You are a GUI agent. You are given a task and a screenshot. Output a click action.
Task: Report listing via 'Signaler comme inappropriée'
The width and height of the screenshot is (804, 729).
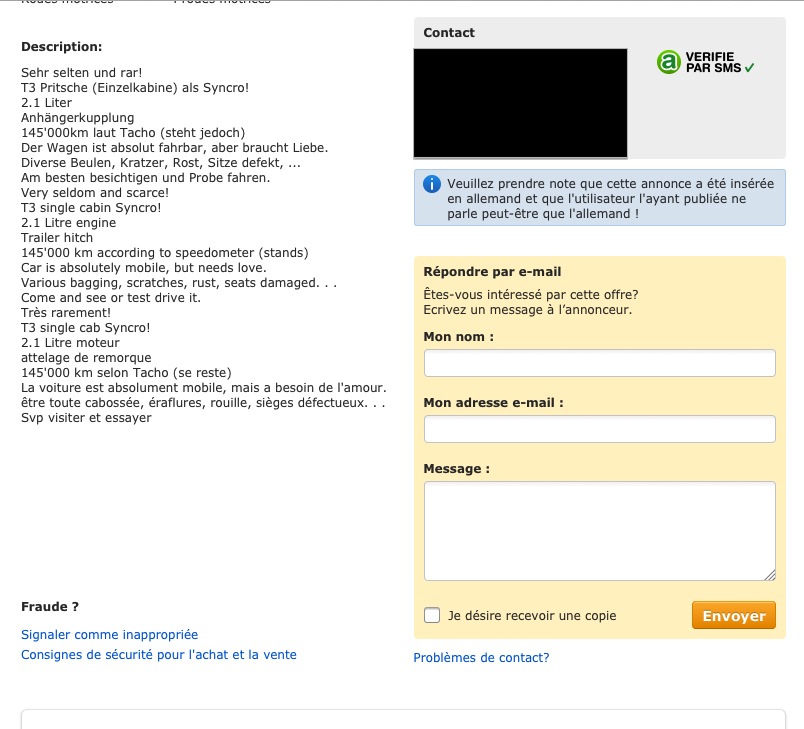(109, 635)
